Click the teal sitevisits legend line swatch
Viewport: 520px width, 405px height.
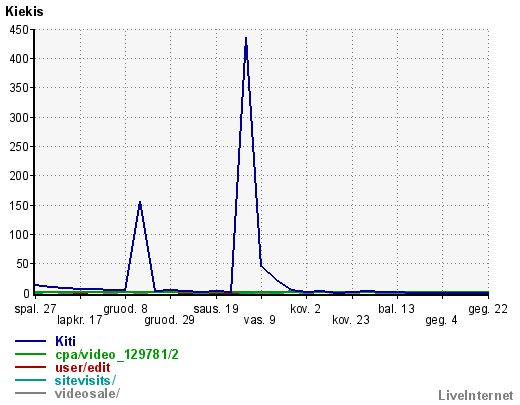coord(30,380)
